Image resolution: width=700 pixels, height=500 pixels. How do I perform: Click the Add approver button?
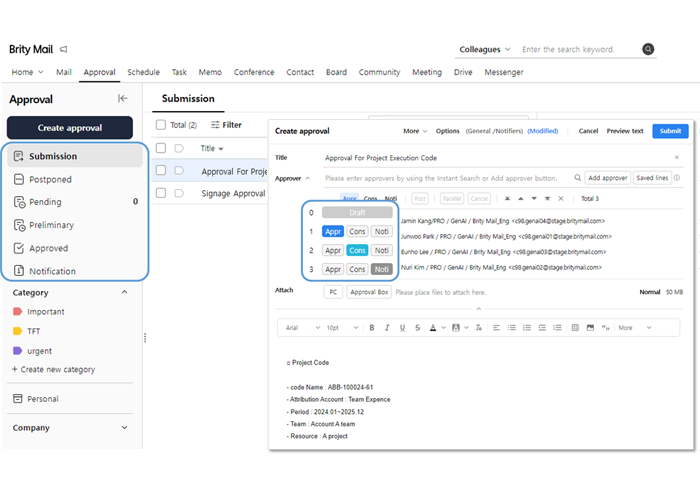tap(607, 177)
